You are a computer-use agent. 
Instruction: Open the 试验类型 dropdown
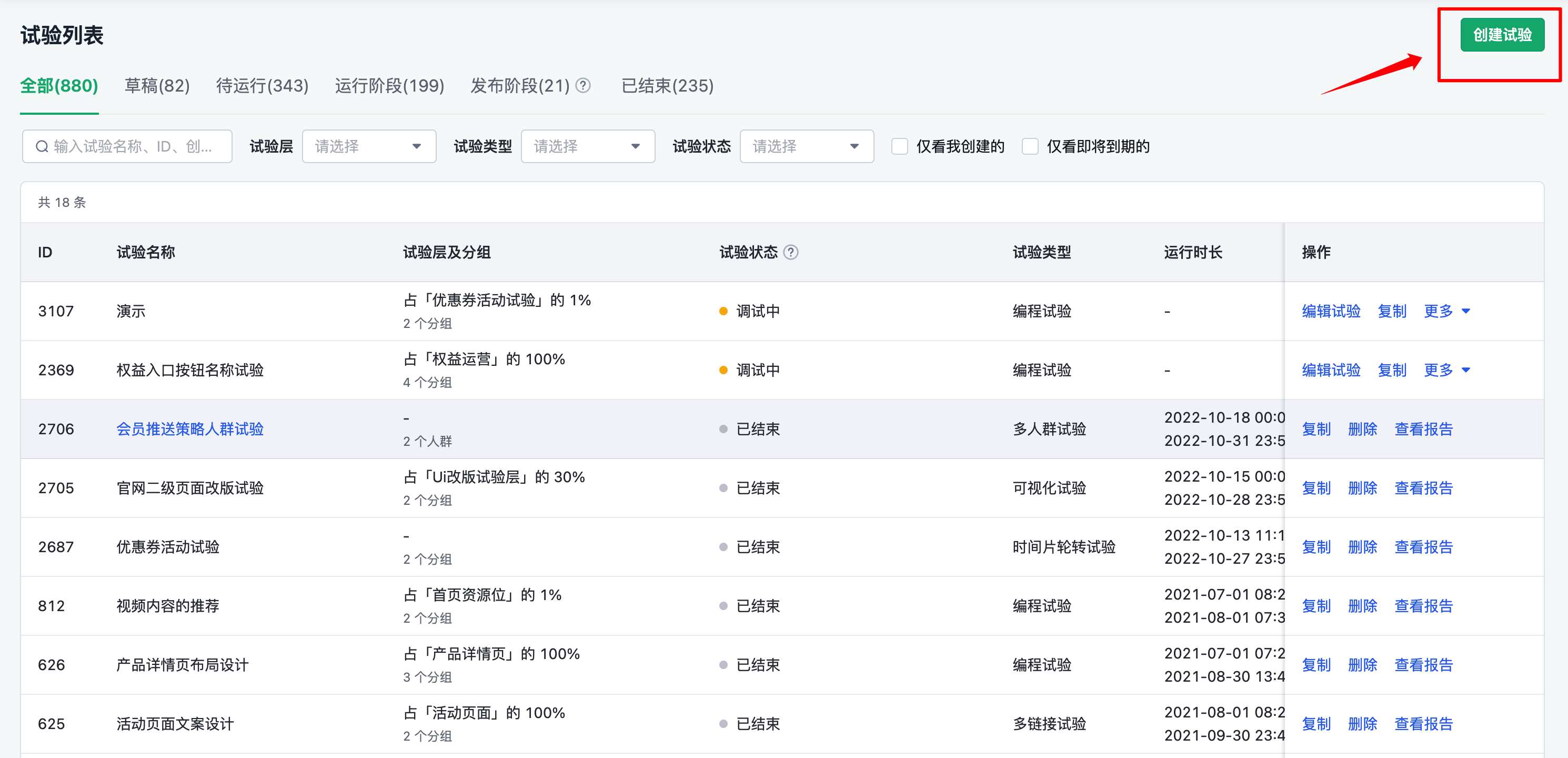pos(587,147)
